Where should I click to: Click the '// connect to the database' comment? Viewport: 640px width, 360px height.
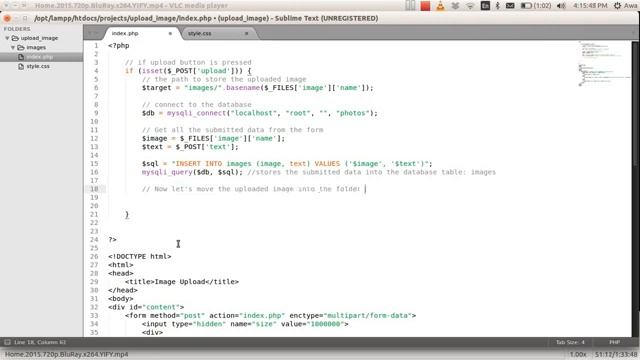pyautogui.click(x=196, y=104)
